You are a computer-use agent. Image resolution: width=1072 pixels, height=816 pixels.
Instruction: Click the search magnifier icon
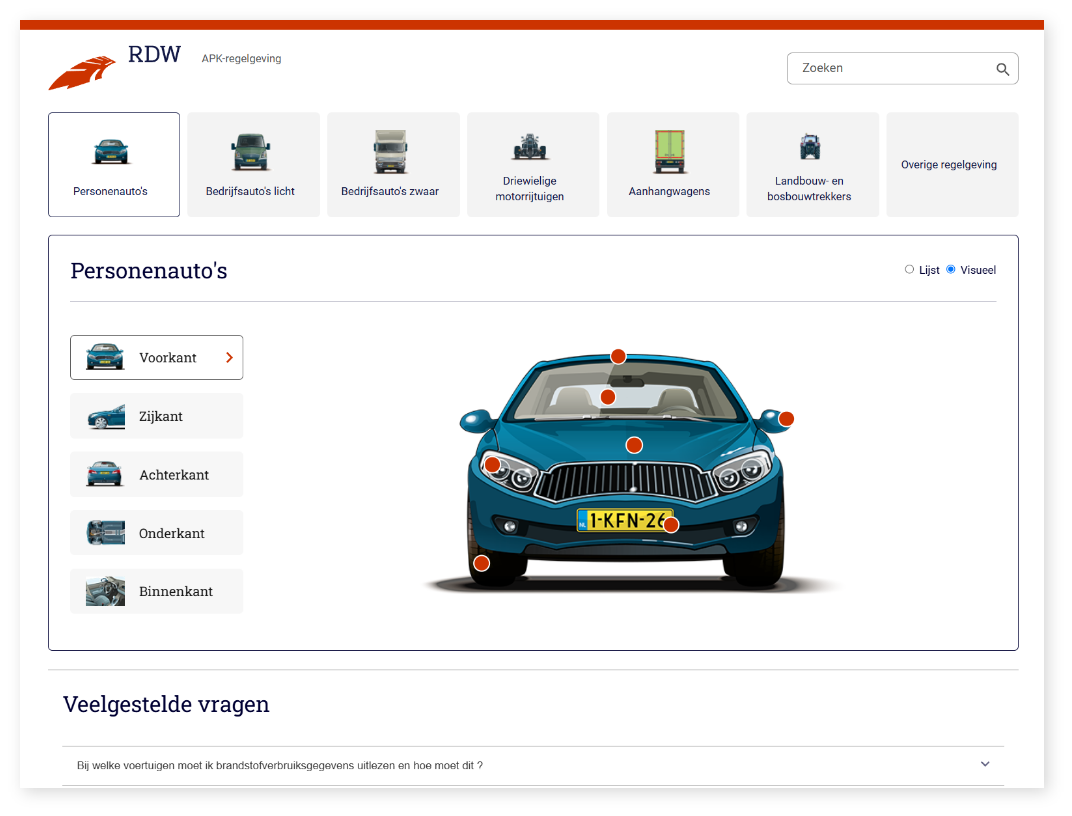1002,69
